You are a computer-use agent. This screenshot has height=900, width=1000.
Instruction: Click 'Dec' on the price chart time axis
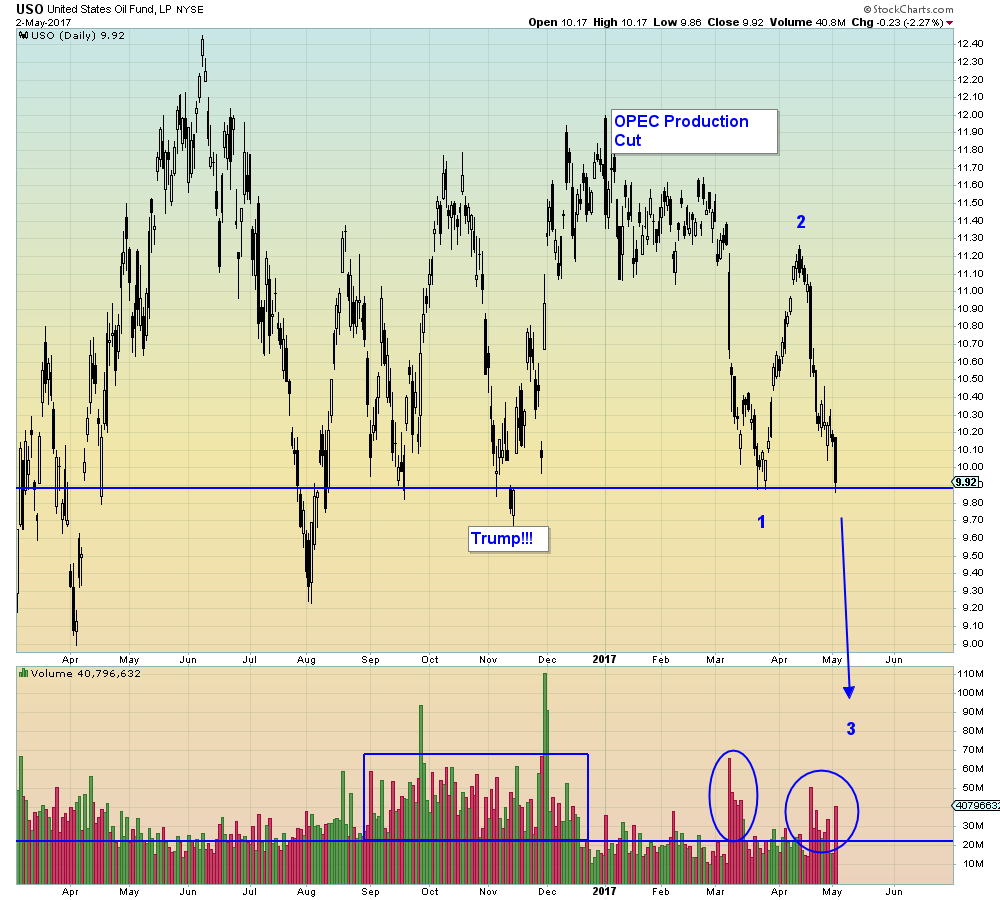click(547, 660)
